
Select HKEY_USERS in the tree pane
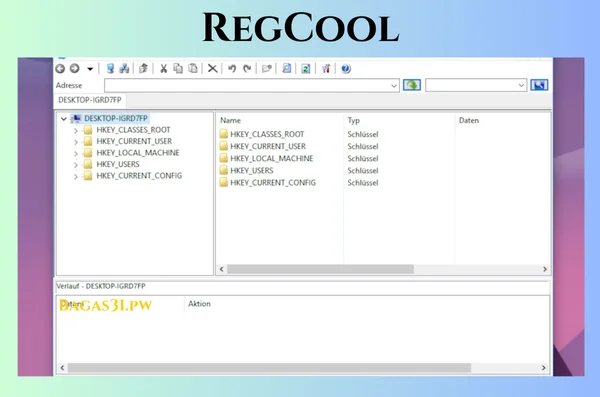click(x=118, y=164)
